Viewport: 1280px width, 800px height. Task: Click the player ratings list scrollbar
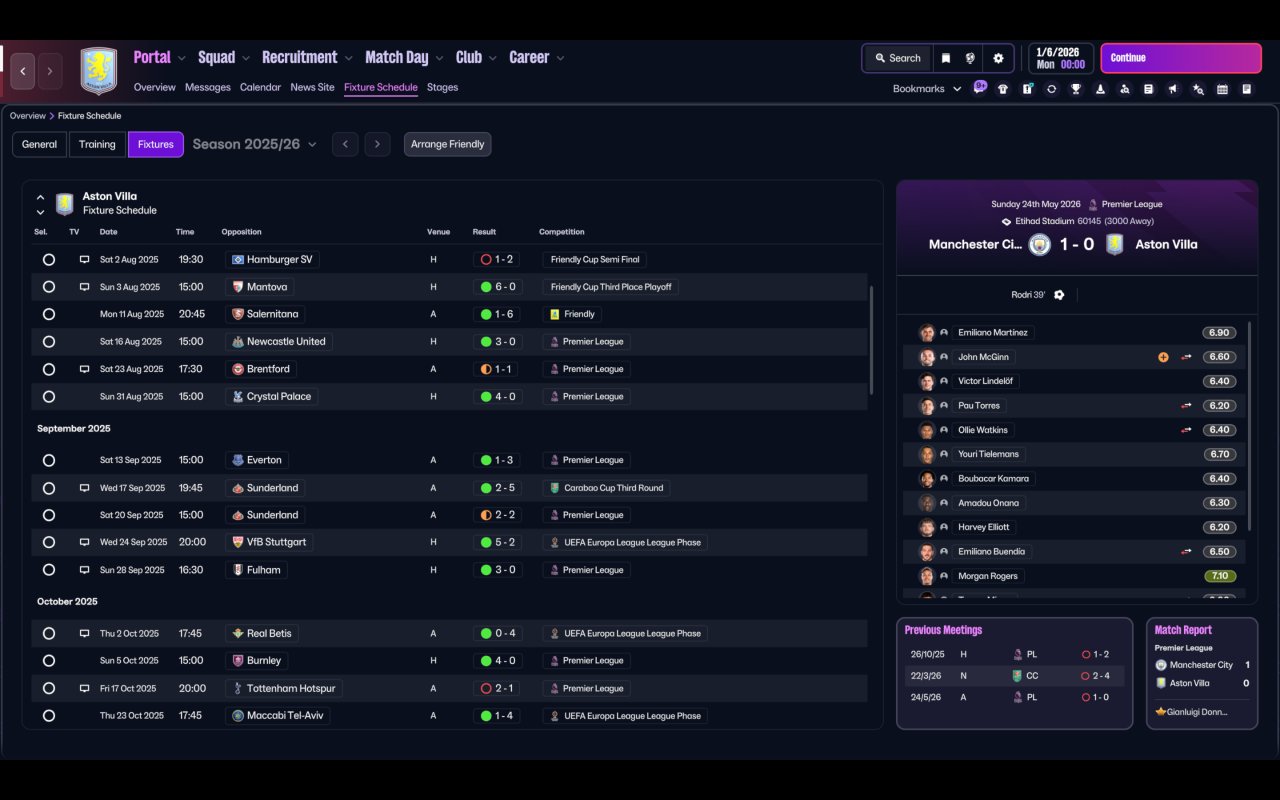[1251, 425]
